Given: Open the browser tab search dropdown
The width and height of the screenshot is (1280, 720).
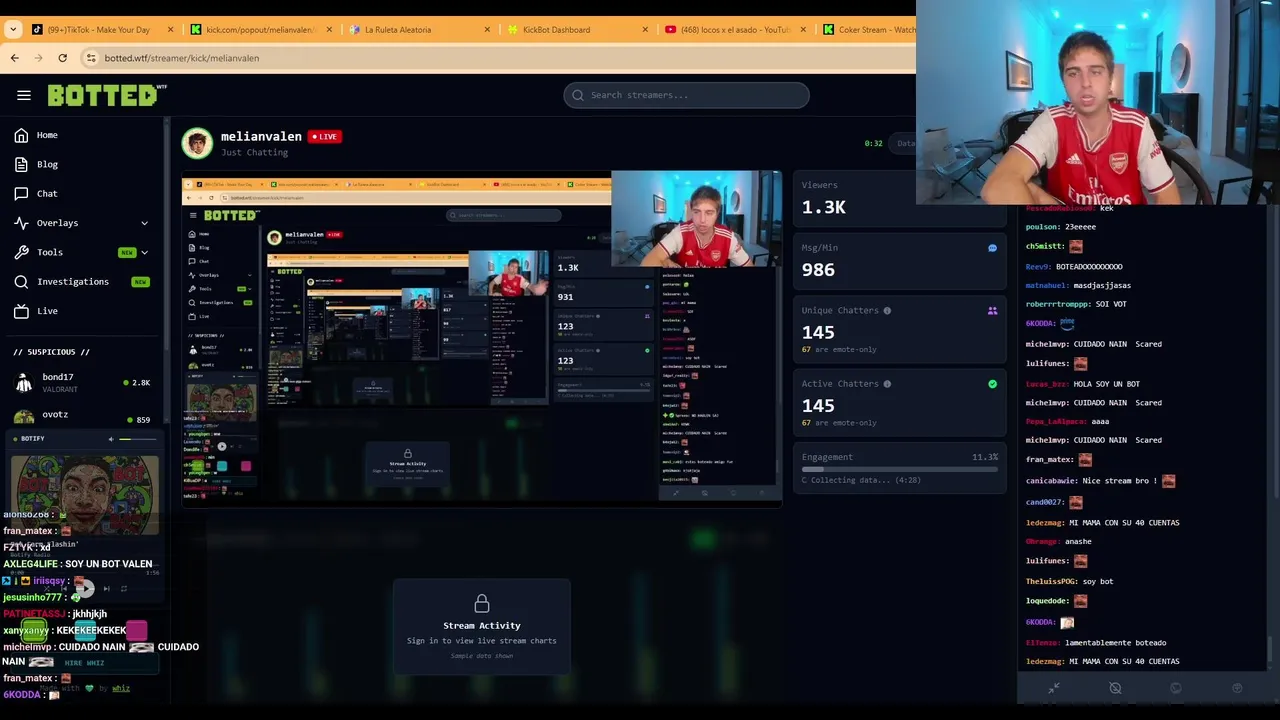Looking at the screenshot, I should pyautogui.click(x=13, y=30).
